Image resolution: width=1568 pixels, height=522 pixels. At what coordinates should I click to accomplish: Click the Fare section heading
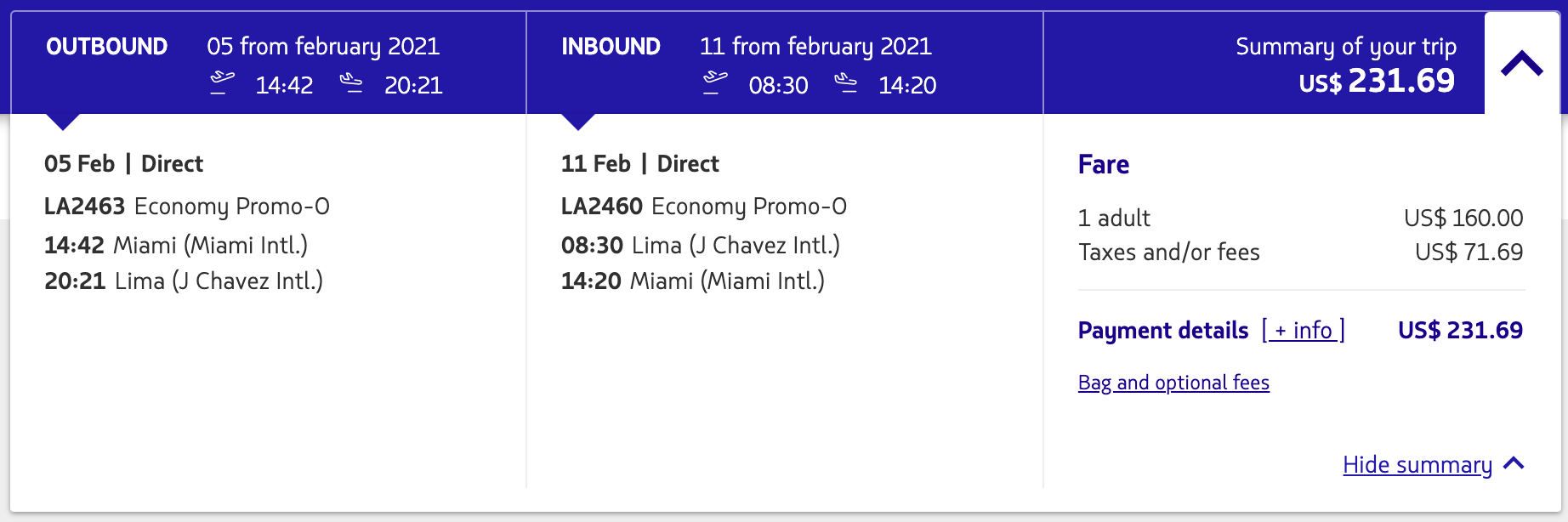coord(1103,164)
